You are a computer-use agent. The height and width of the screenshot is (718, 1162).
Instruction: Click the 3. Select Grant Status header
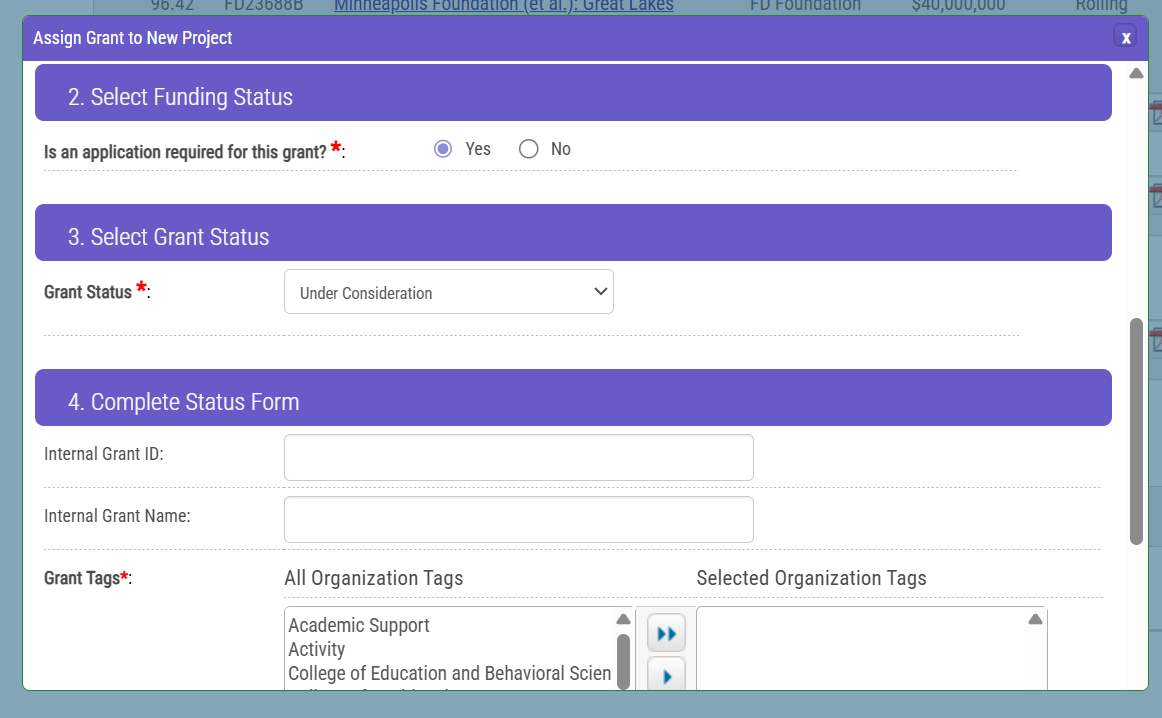[x=573, y=233]
